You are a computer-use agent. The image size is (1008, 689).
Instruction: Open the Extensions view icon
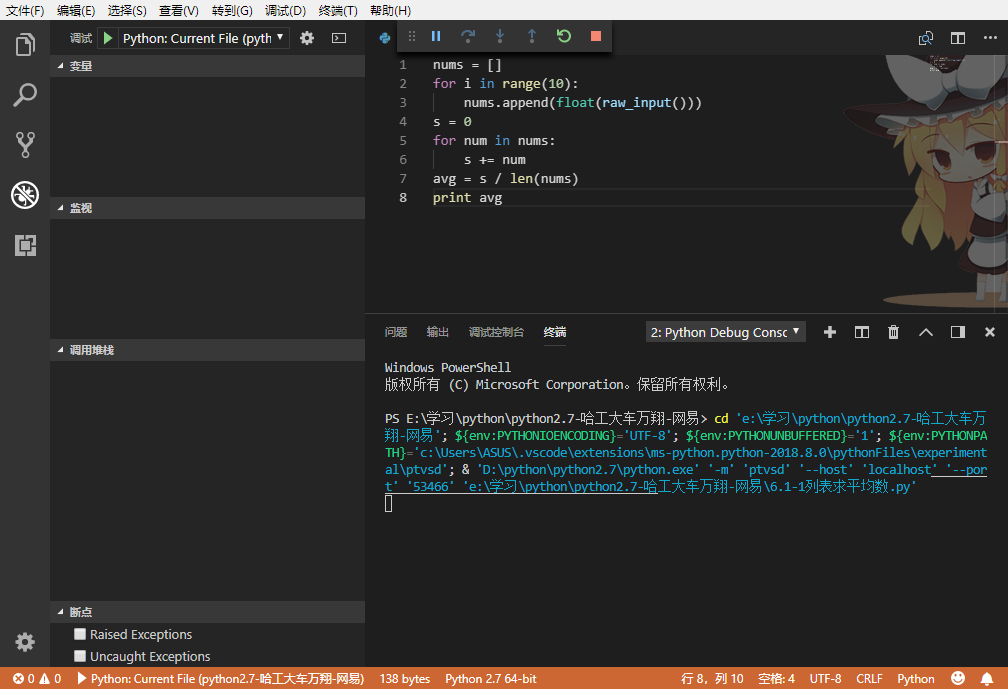pyautogui.click(x=25, y=245)
